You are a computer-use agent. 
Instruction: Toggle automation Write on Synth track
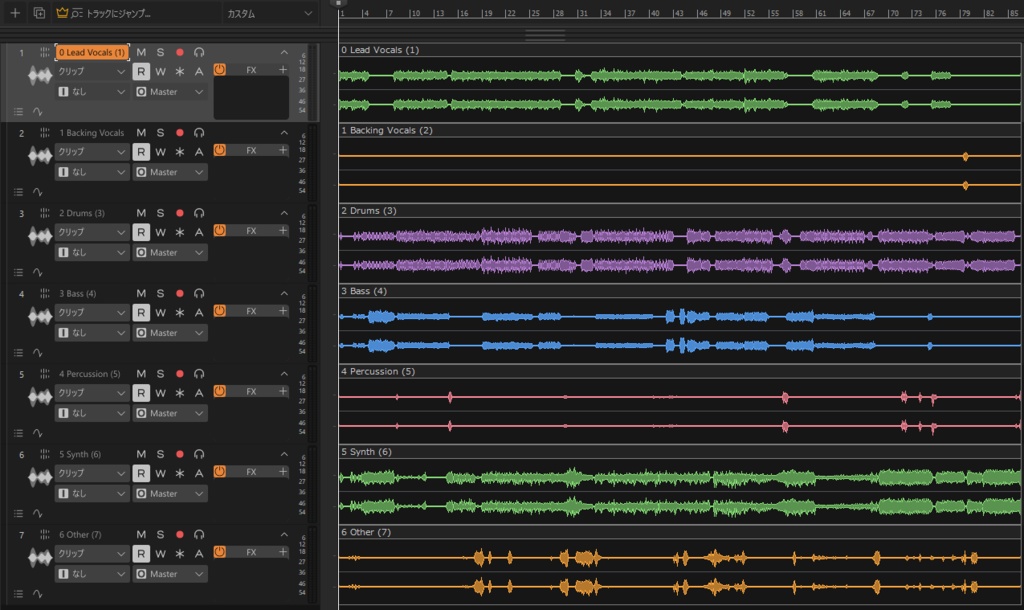(x=161, y=473)
